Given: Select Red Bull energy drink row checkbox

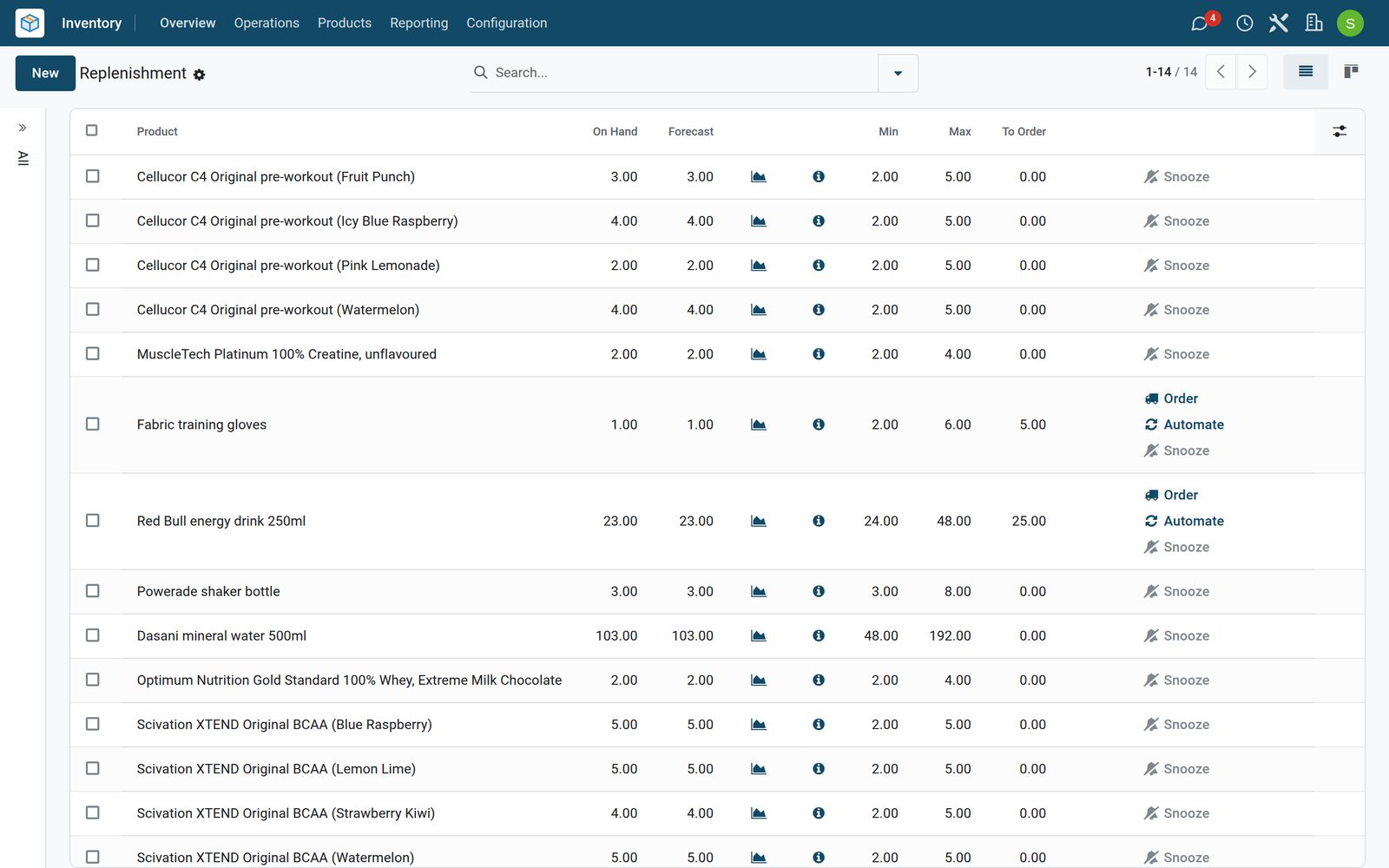Looking at the screenshot, I should pos(93,520).
